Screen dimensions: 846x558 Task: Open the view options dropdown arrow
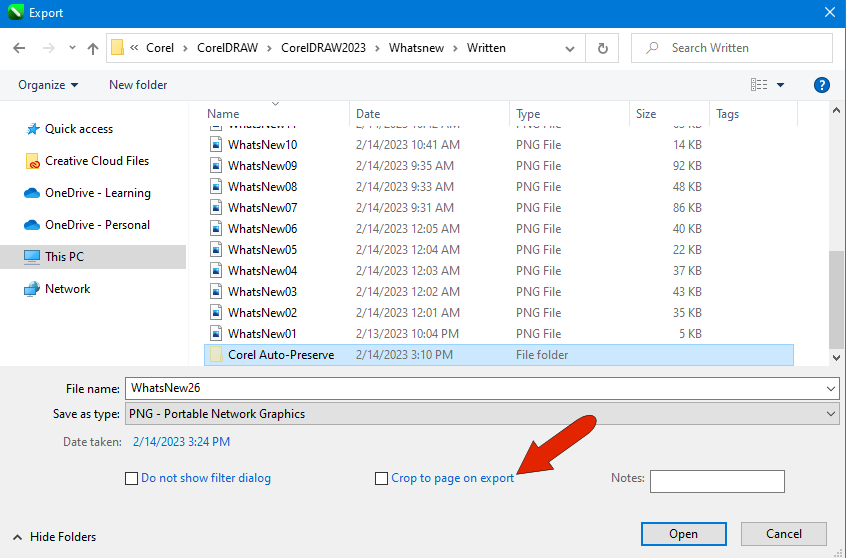781,85
